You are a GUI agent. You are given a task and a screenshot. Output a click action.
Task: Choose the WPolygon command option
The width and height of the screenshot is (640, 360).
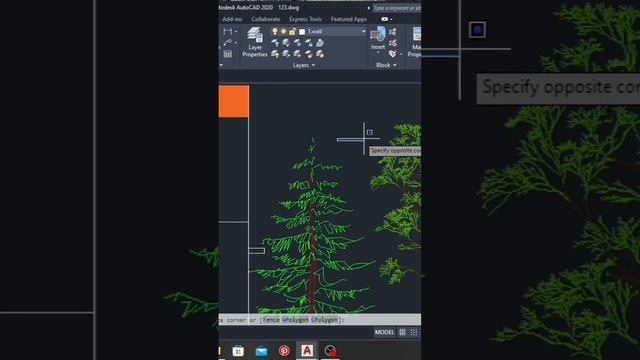point(296,320)
